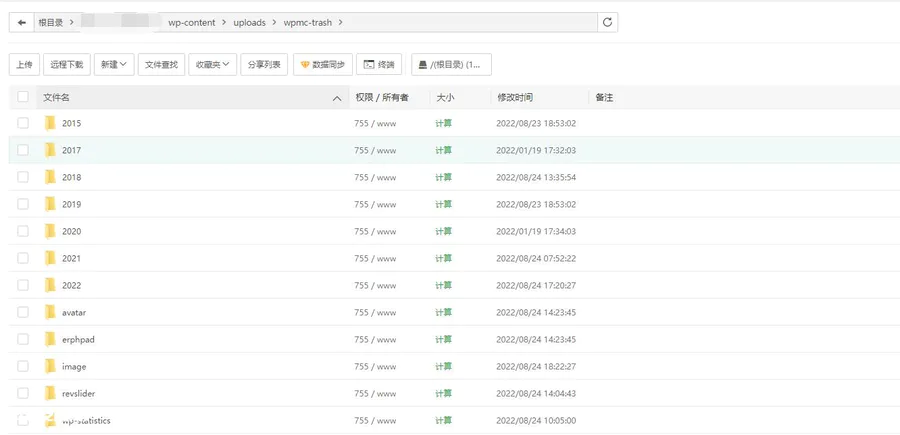Screen dimensions: 900x435
Task: Calculate size of avatar via 计算
Action: point(444,312)
